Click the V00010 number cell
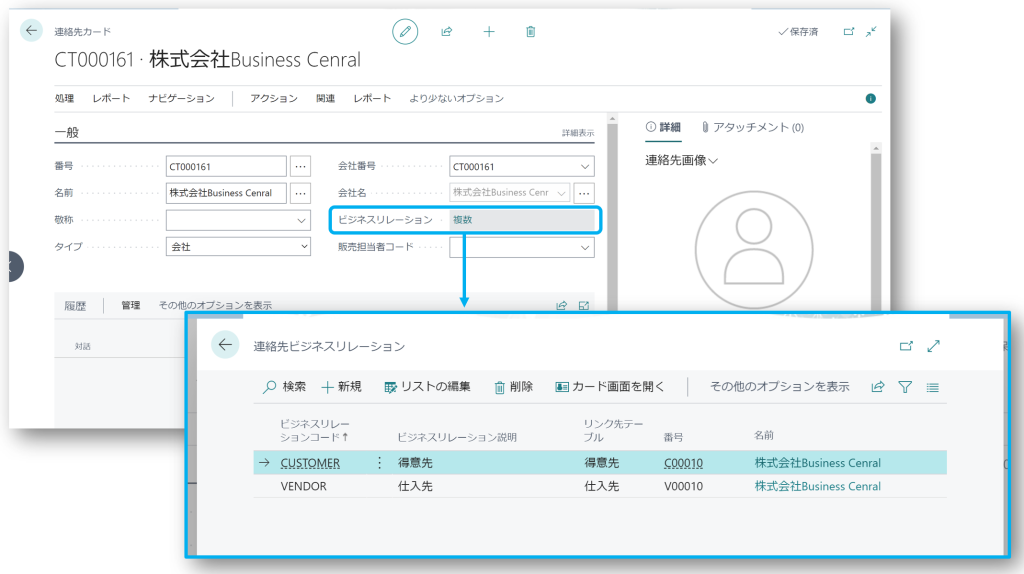The width and height of the screenshot is (1024, 574). pos(683,486)
